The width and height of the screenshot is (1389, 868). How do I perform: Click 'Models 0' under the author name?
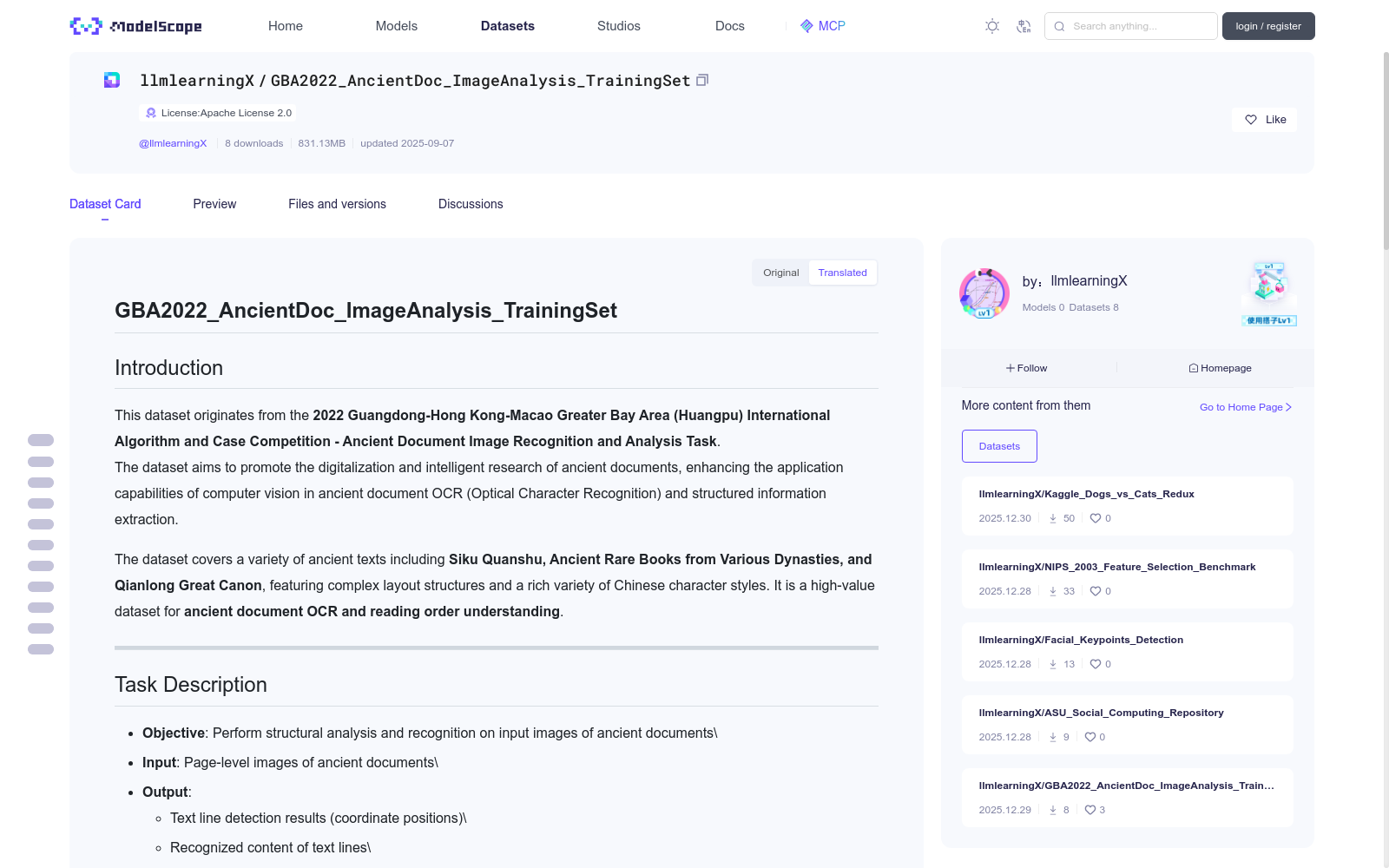click(x=1043, y=307)
